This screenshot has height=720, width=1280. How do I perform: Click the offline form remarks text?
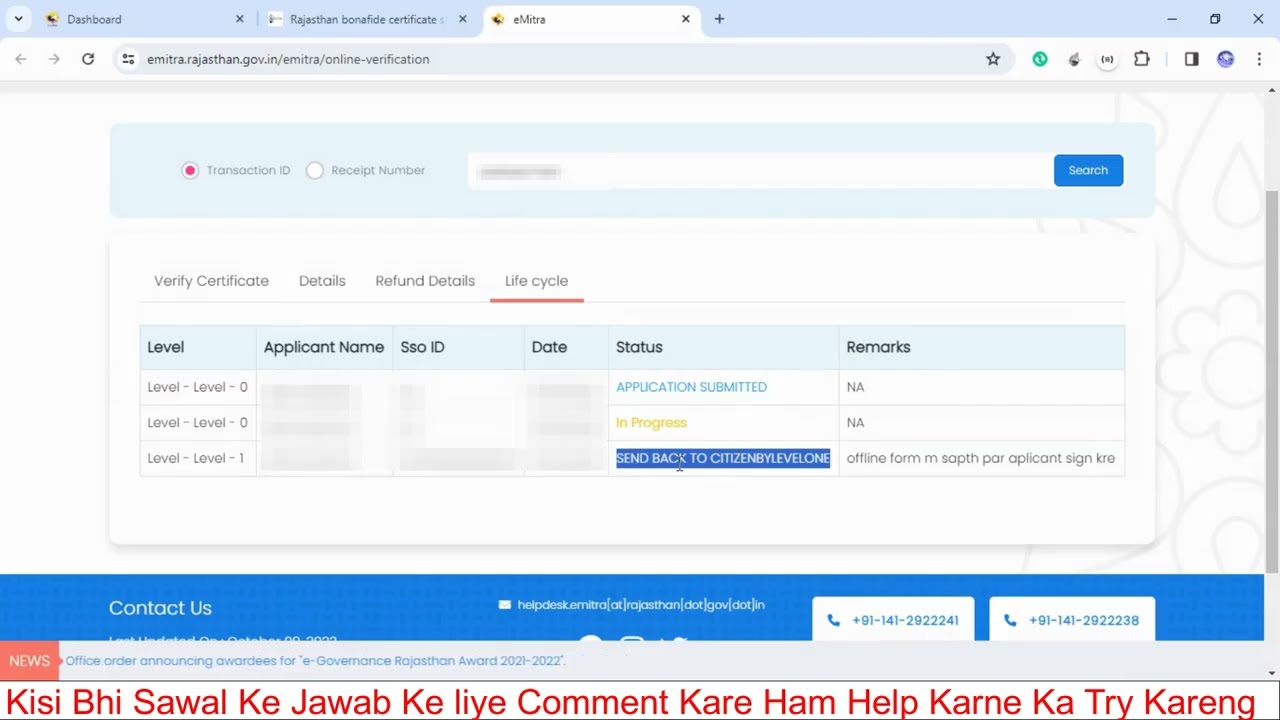tap(980, 458)
